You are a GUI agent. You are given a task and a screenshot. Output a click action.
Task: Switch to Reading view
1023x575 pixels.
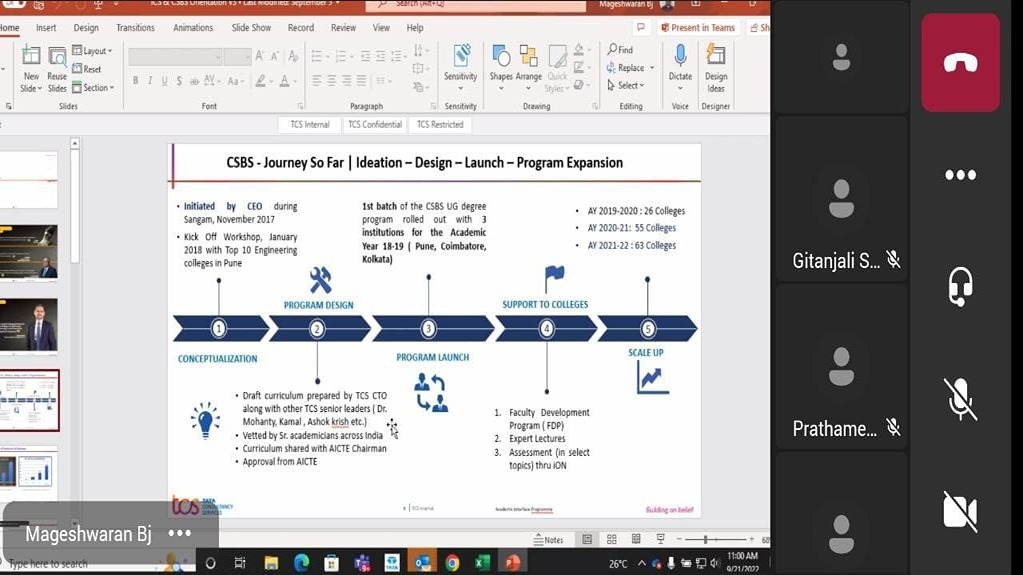pos(635,539)
